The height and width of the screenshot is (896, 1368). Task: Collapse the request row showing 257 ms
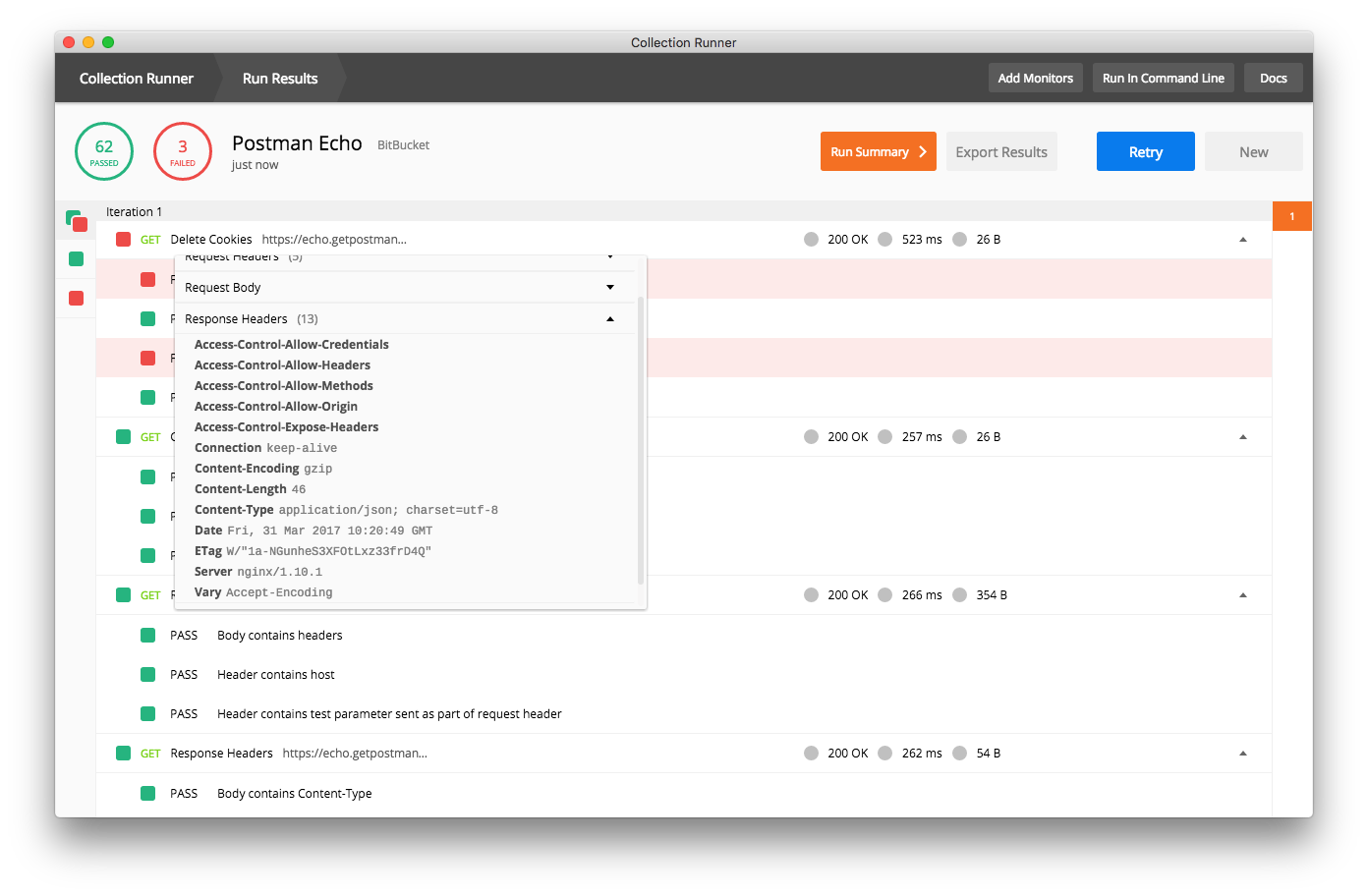(x=1243, y=437)
